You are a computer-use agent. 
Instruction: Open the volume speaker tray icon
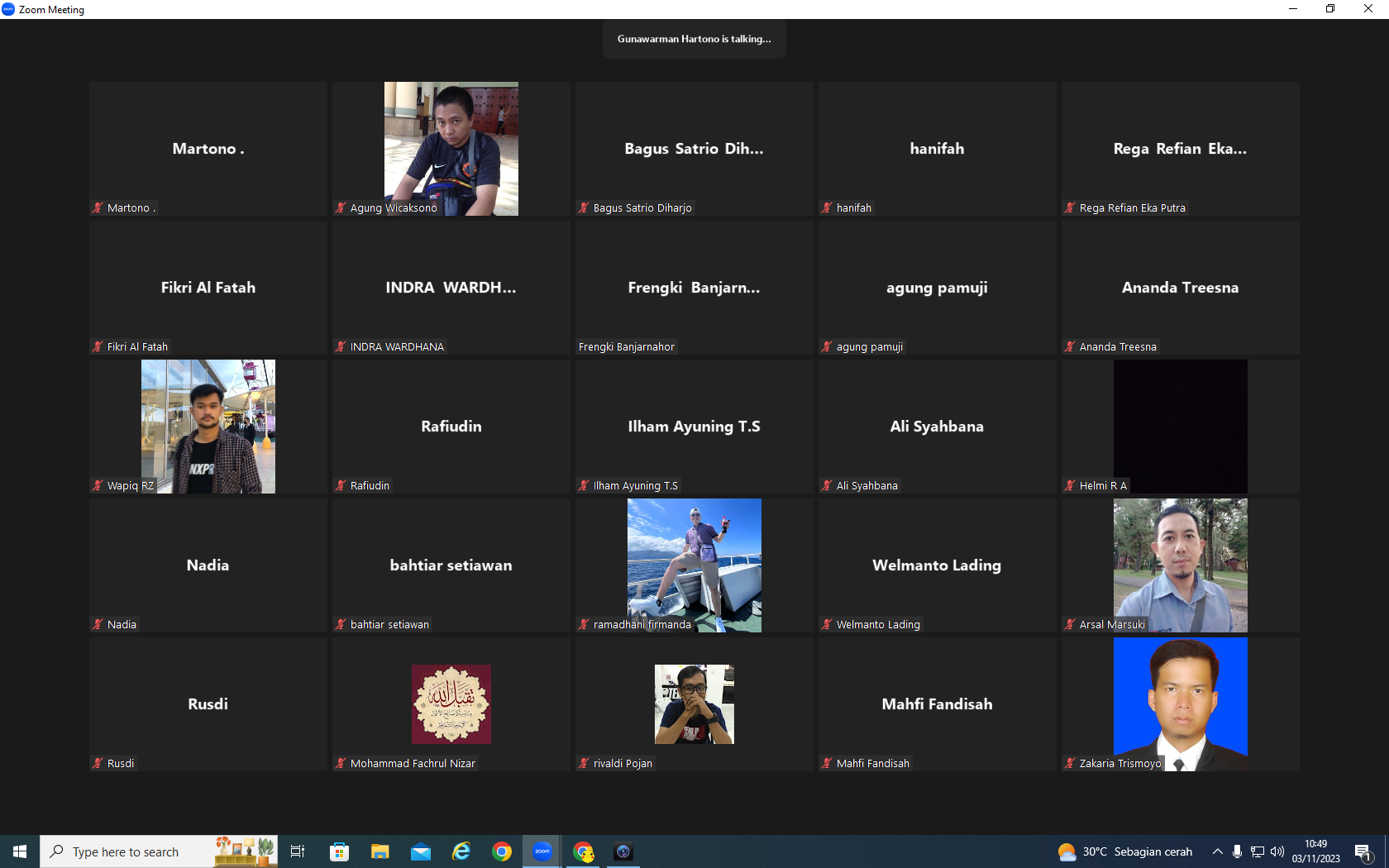pyautogui.click(x=1277, y=851)
